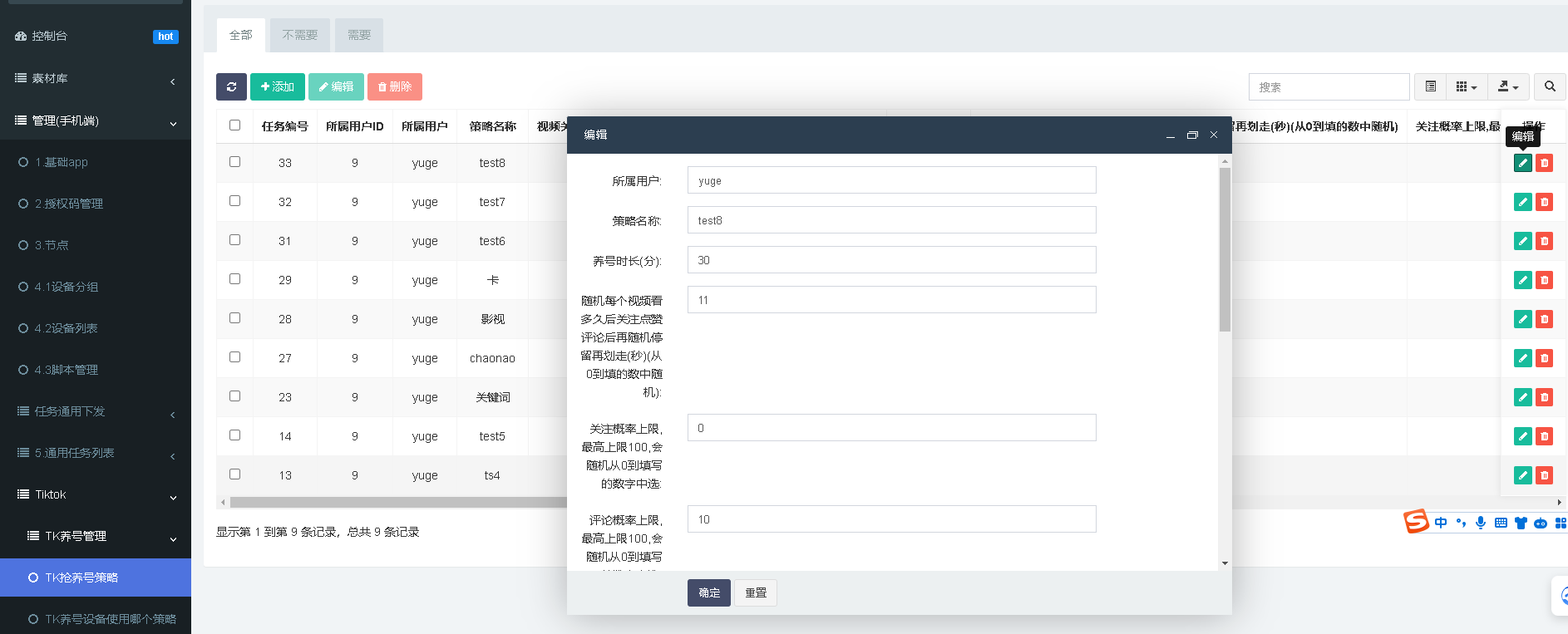The width and height of the screenshot is (1568, 634).
Task: Expand the 素材库 sidebar menu
Action: point(96,78)
